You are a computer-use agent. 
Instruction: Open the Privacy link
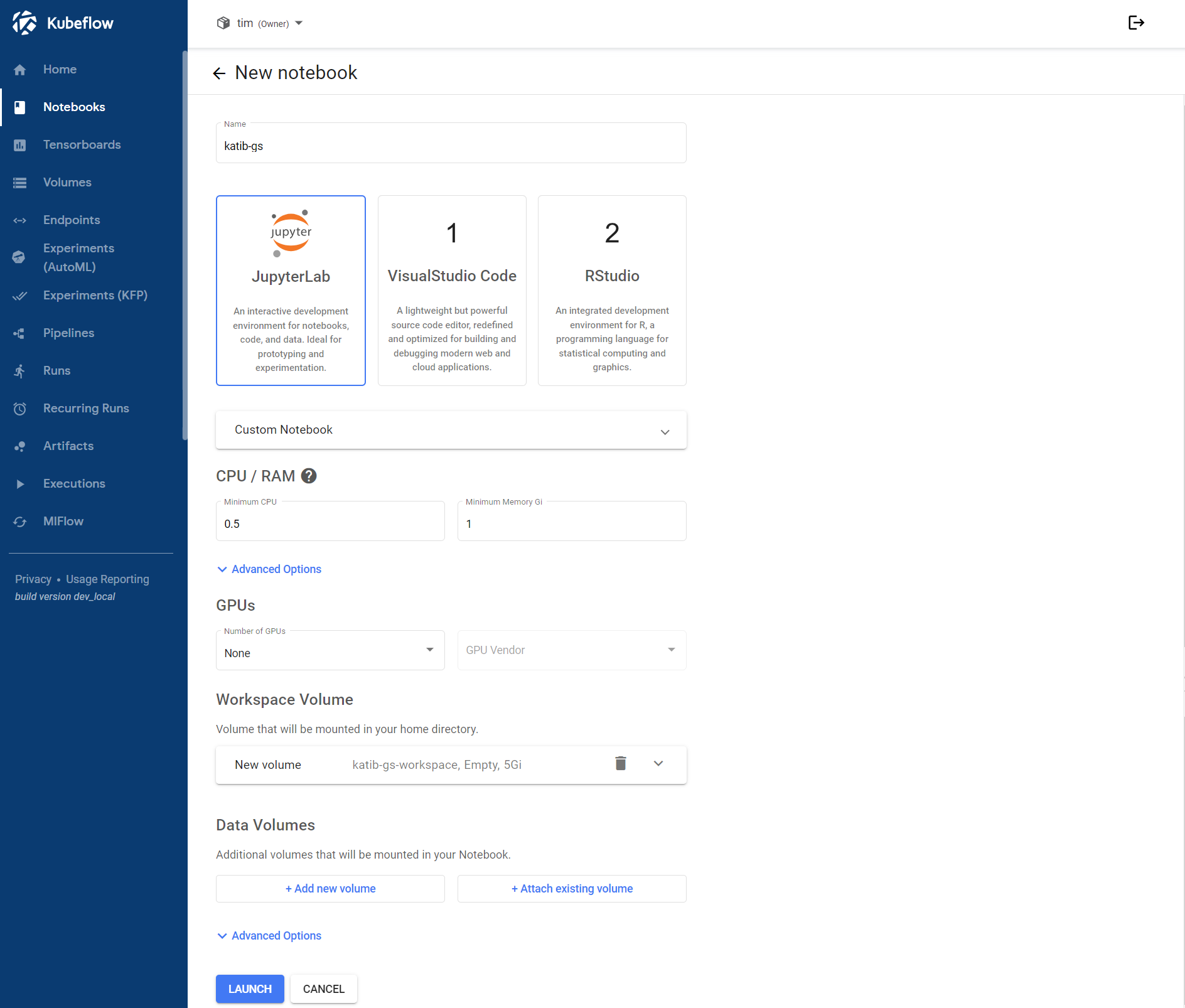coord(33,579)
